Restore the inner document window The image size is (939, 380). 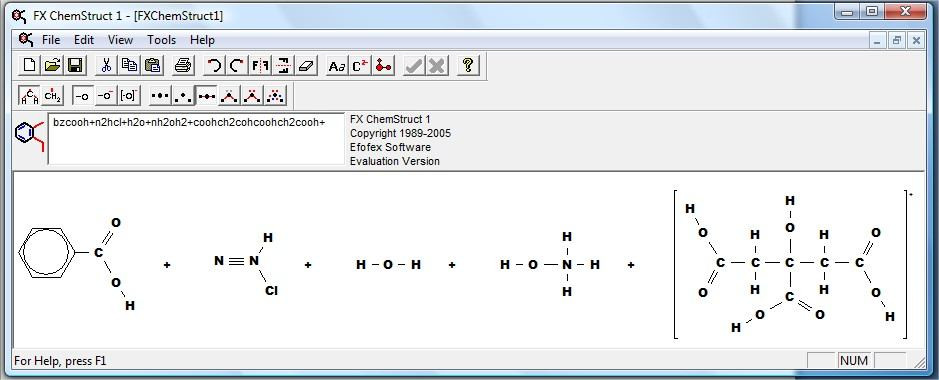(x=896, y=41)
